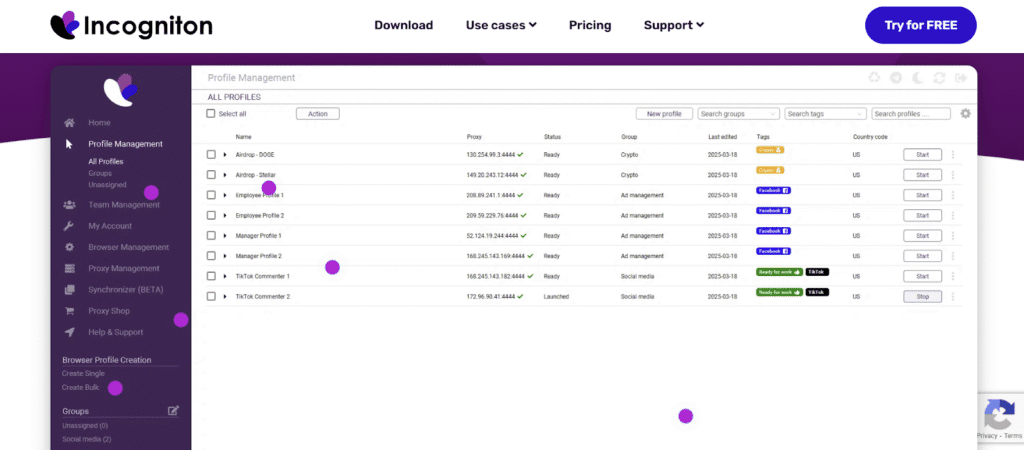The height and width of the screenshot is (450, 1024).
Task: Click the logout icon in header
Action: coord(962,78)
